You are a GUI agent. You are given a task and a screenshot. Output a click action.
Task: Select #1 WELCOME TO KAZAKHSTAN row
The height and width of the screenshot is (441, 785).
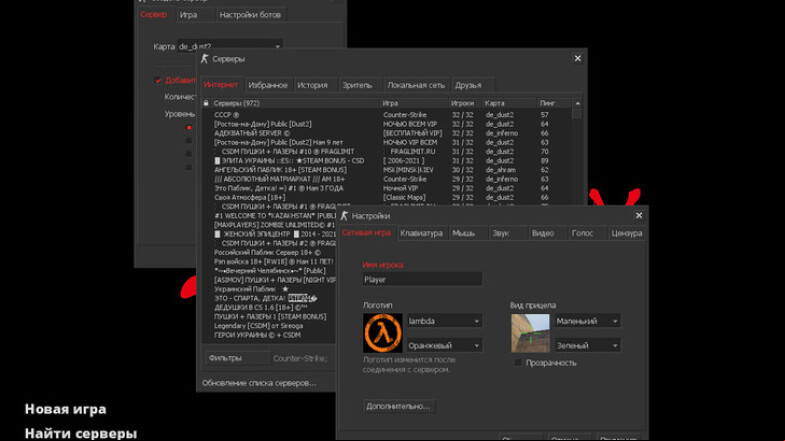269,216
